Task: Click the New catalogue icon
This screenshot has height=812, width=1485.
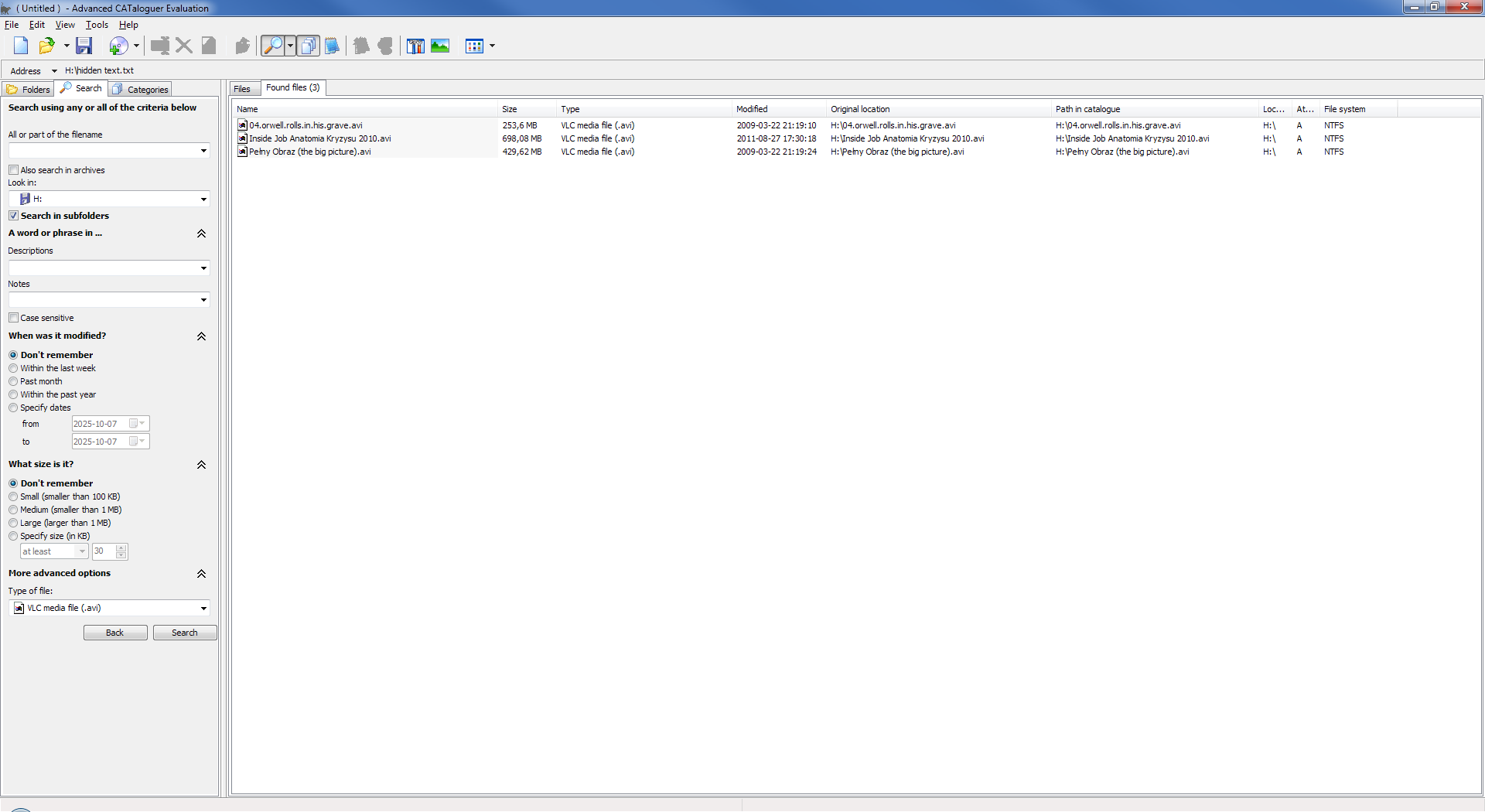Action: 21,46
